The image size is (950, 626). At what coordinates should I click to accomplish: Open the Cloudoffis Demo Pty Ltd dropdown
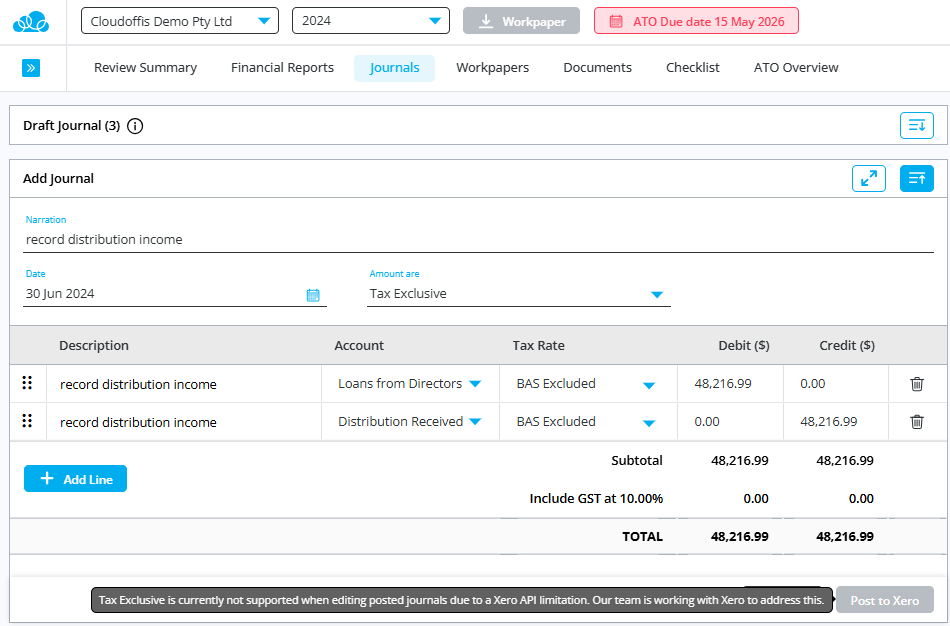point(180,21)
